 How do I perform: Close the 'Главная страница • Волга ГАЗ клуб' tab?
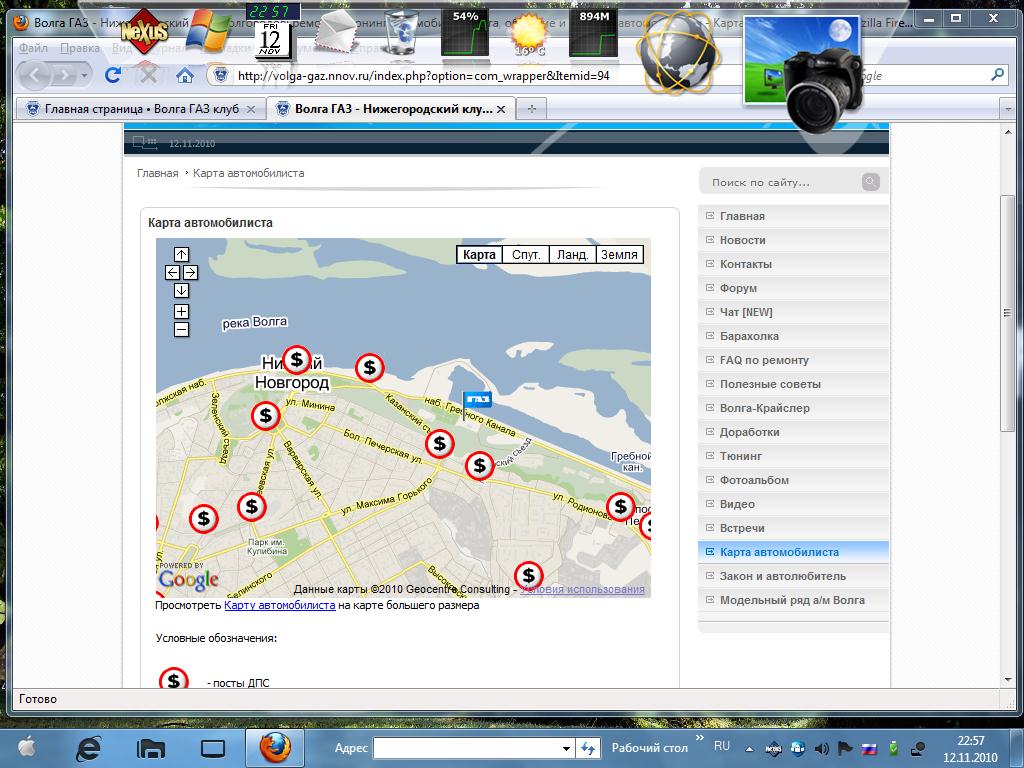pyautogui.click(x=251, y=109)
